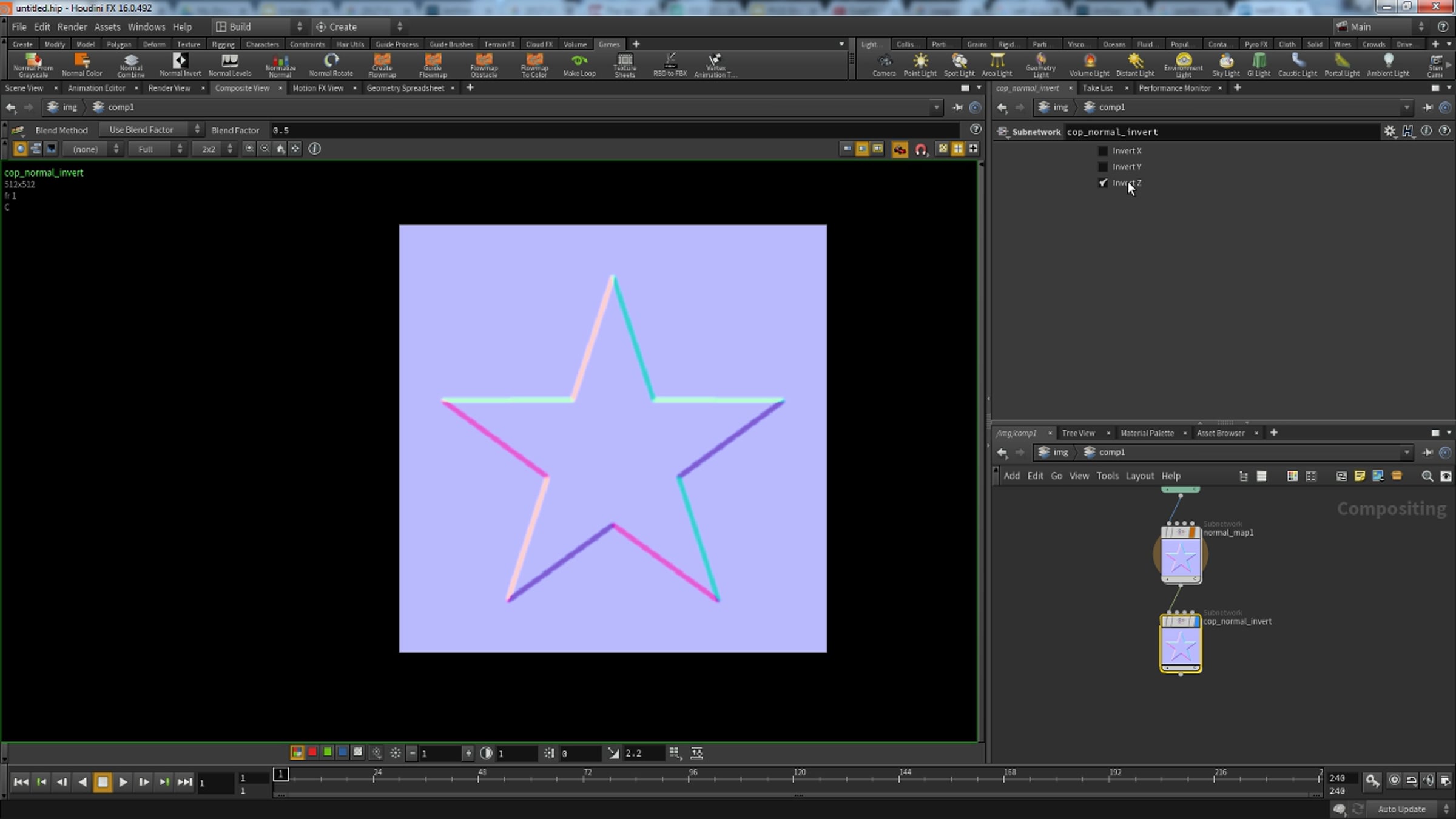Add a Spot Light from the shelf
Image resolution: width=1456 pixels, height=819 pixels.
959,64
